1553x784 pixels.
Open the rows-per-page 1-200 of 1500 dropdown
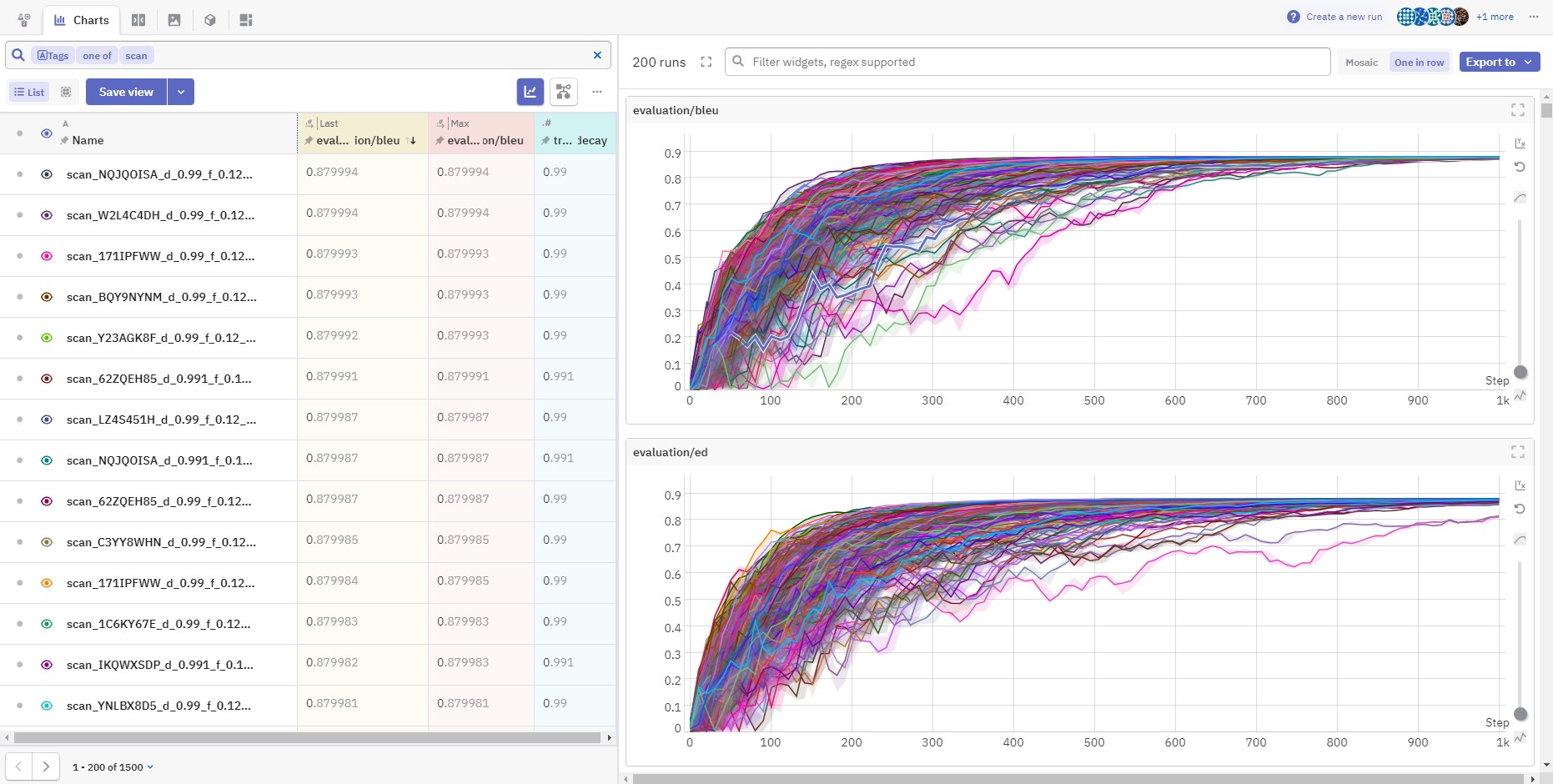(113, 767)
